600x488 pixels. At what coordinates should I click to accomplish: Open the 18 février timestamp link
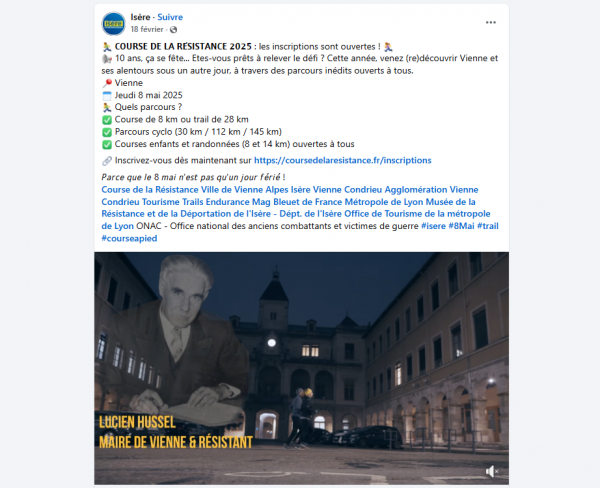click(x=147, y=29)
